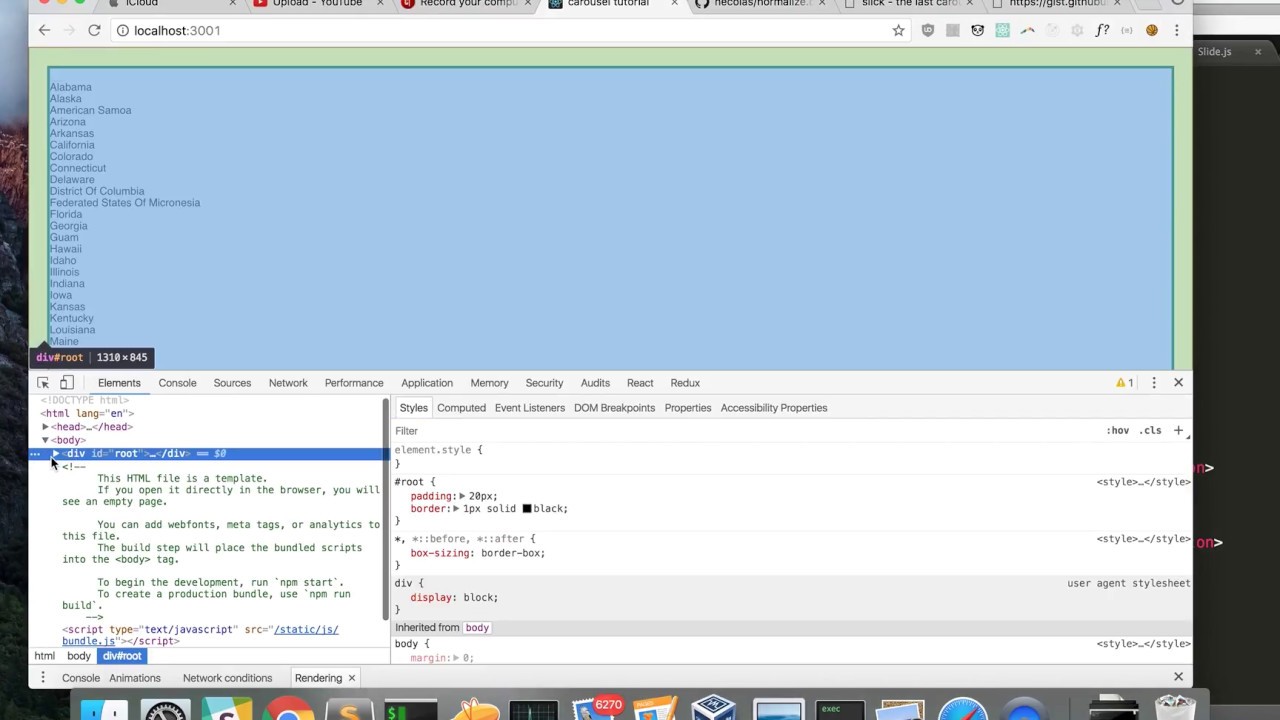Open the Chrome three-dot menu
The image size is (1280, 720).
1176,30
